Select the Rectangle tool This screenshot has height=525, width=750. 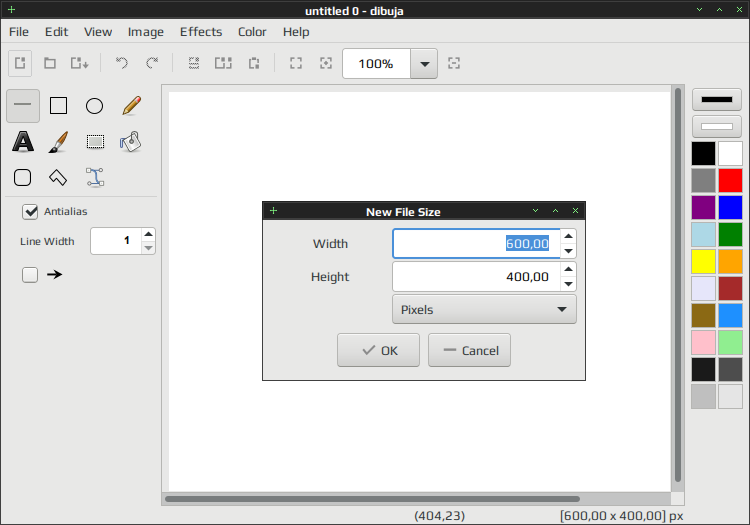tap(58, 106)
